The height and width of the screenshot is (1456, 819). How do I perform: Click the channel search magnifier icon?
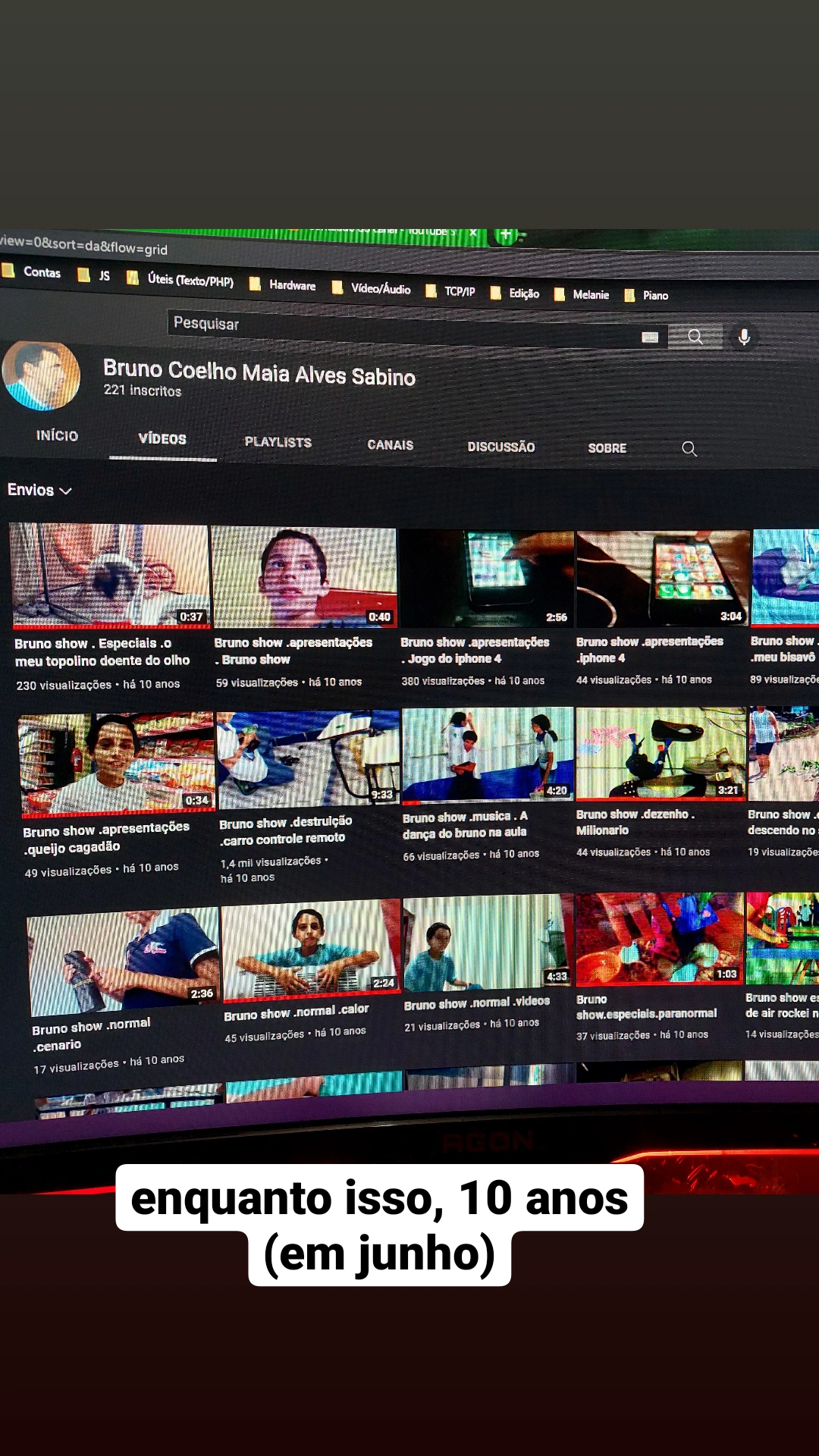(x=689, y=449)
